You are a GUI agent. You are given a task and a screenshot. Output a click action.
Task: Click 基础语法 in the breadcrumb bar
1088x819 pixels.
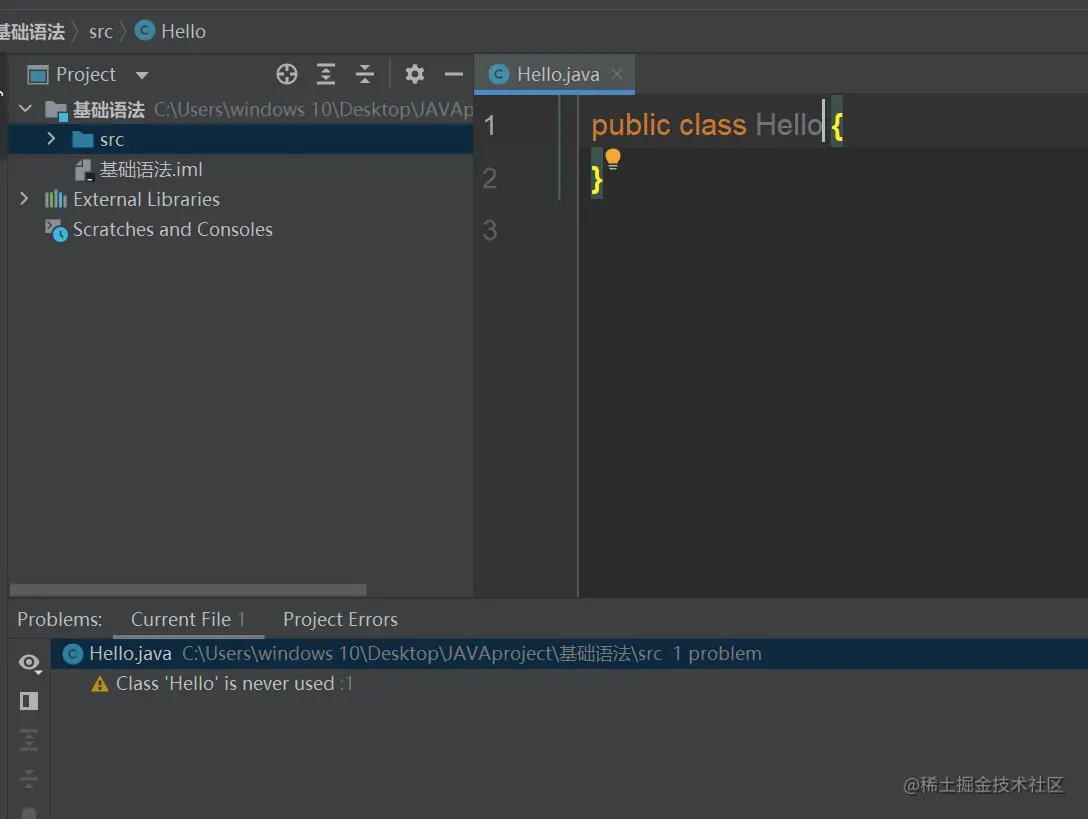32,32
